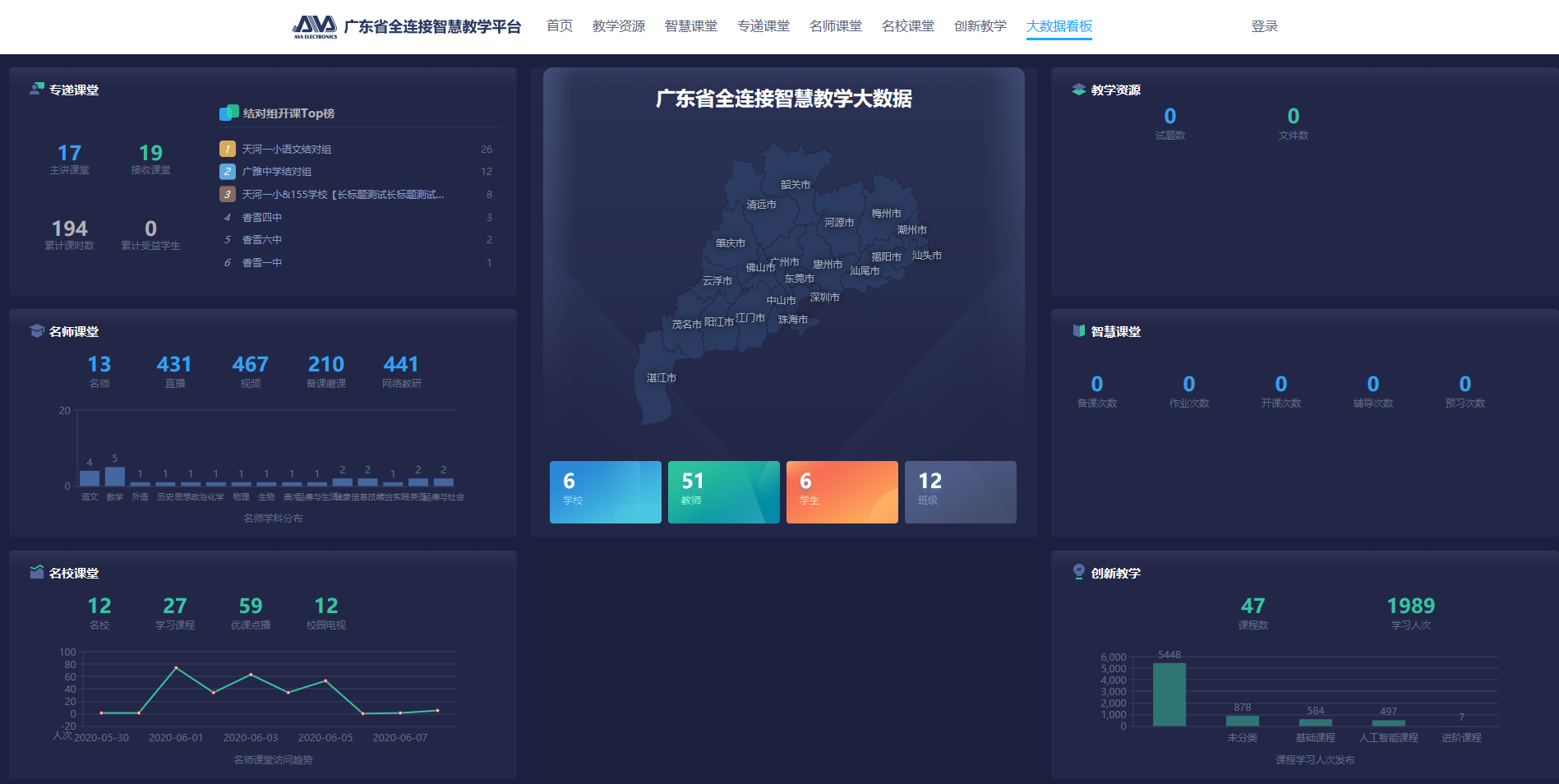Click the gold rank 1 badge
1559x784 pixels.
(228, 149)
